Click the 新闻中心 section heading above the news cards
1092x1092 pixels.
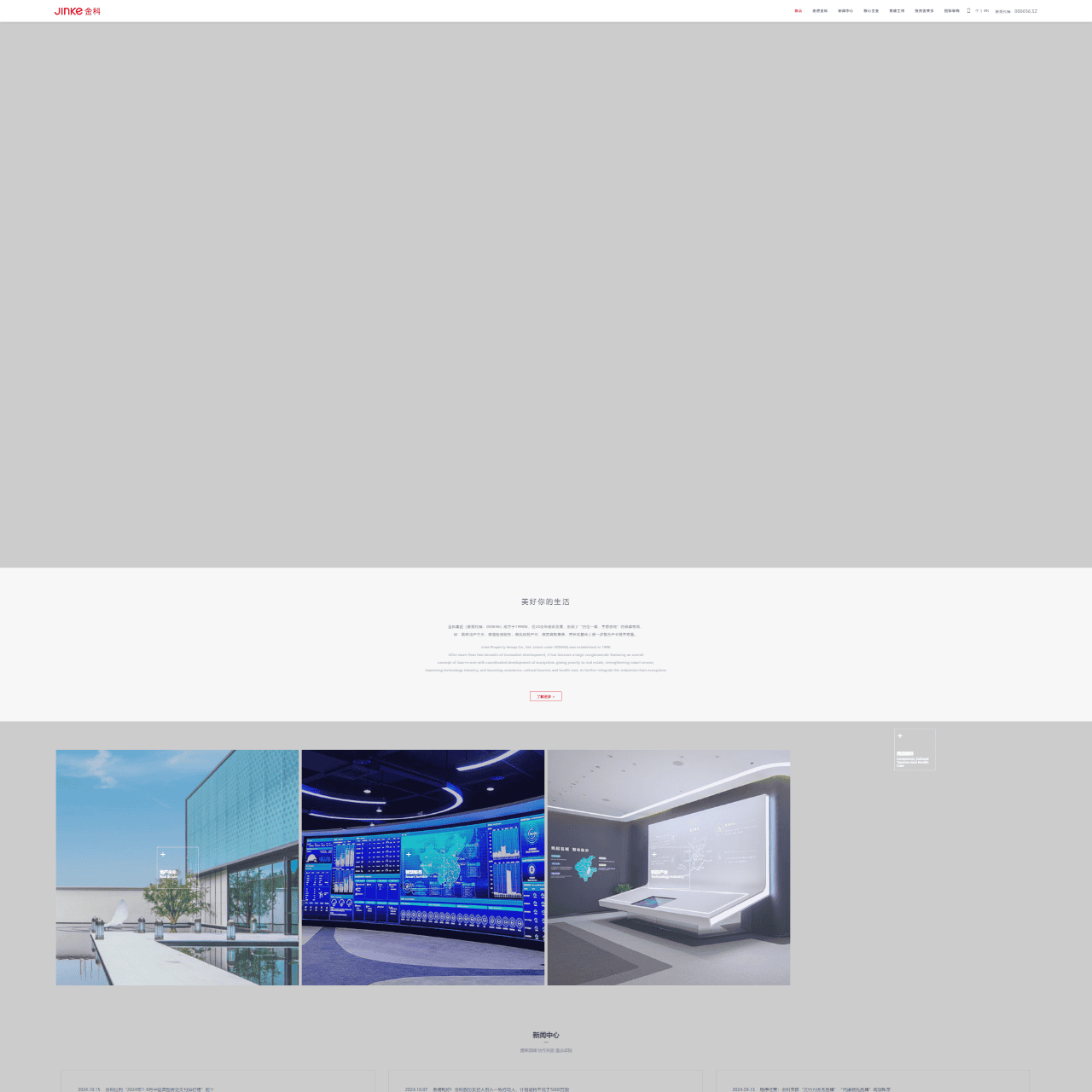(546, 1035)
